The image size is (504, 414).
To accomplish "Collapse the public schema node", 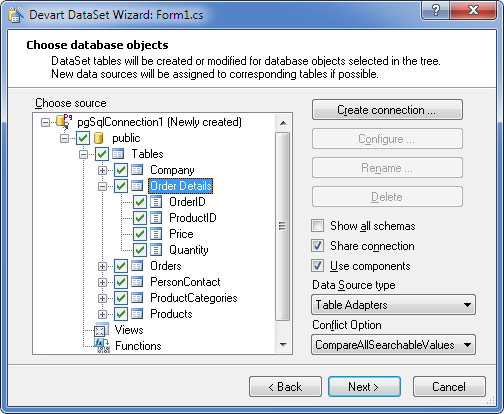I will click(x=64, y=138).
